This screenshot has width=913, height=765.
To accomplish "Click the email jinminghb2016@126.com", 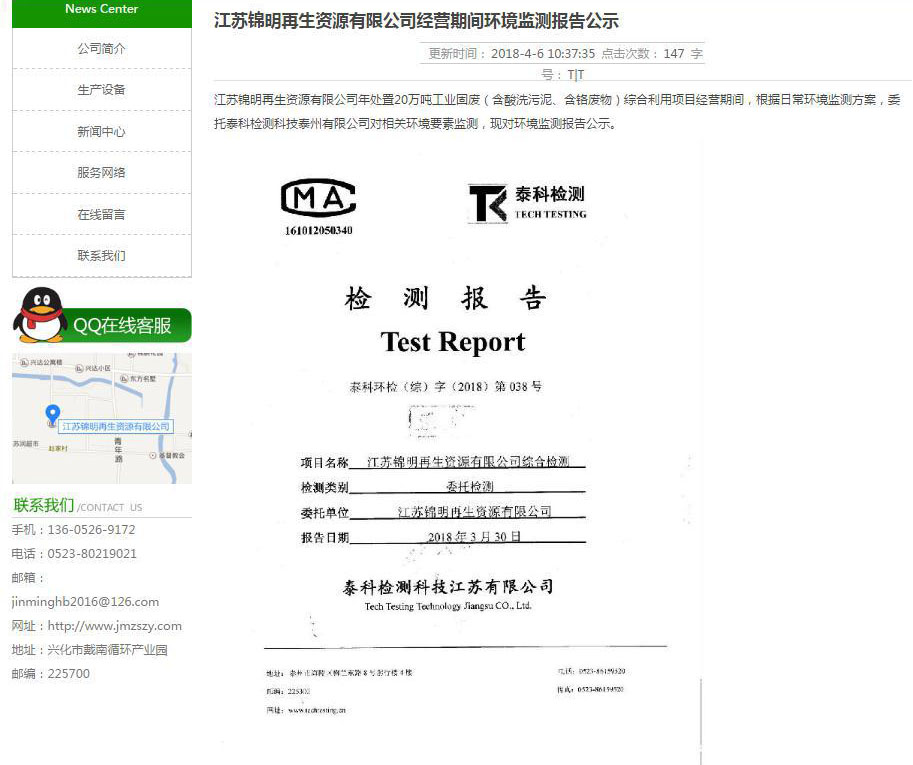I will pyautogui.click(x=85, y=601).
